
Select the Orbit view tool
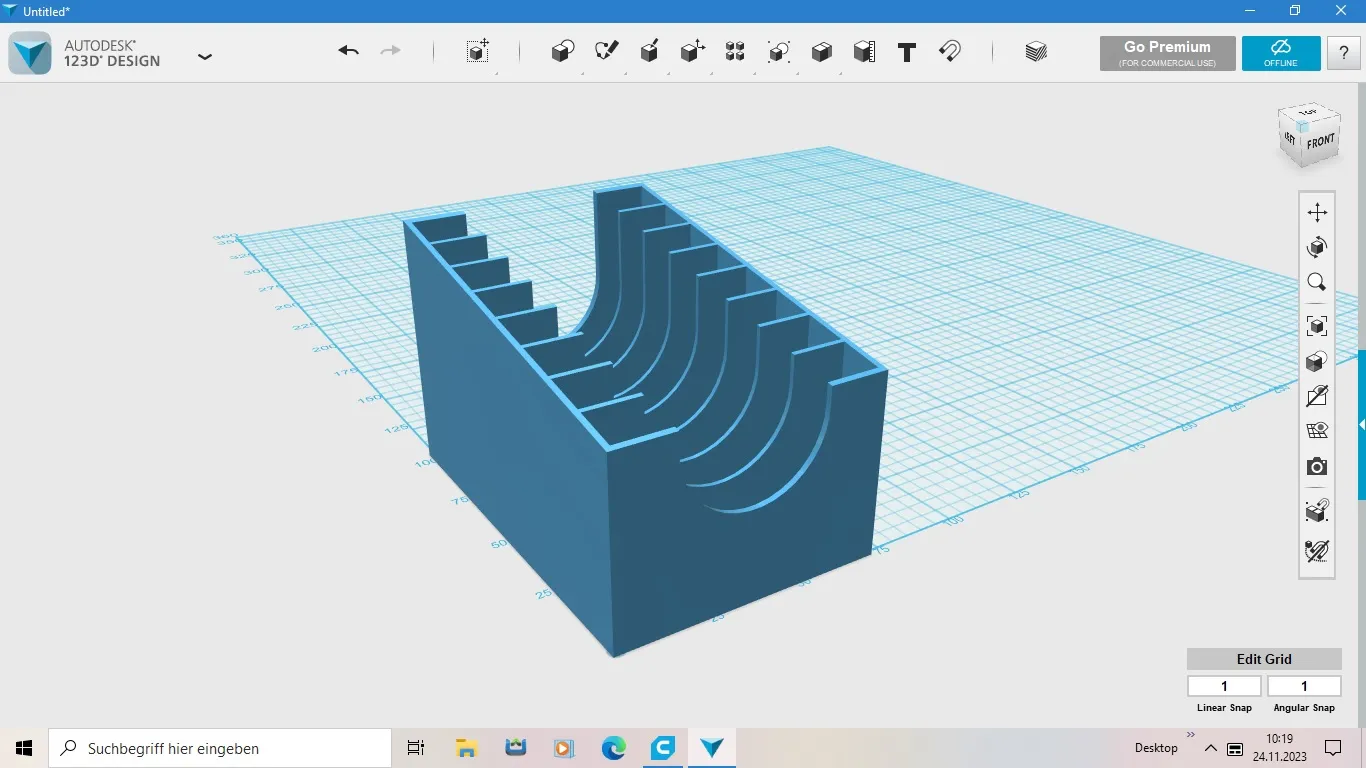click(1317, 247)
